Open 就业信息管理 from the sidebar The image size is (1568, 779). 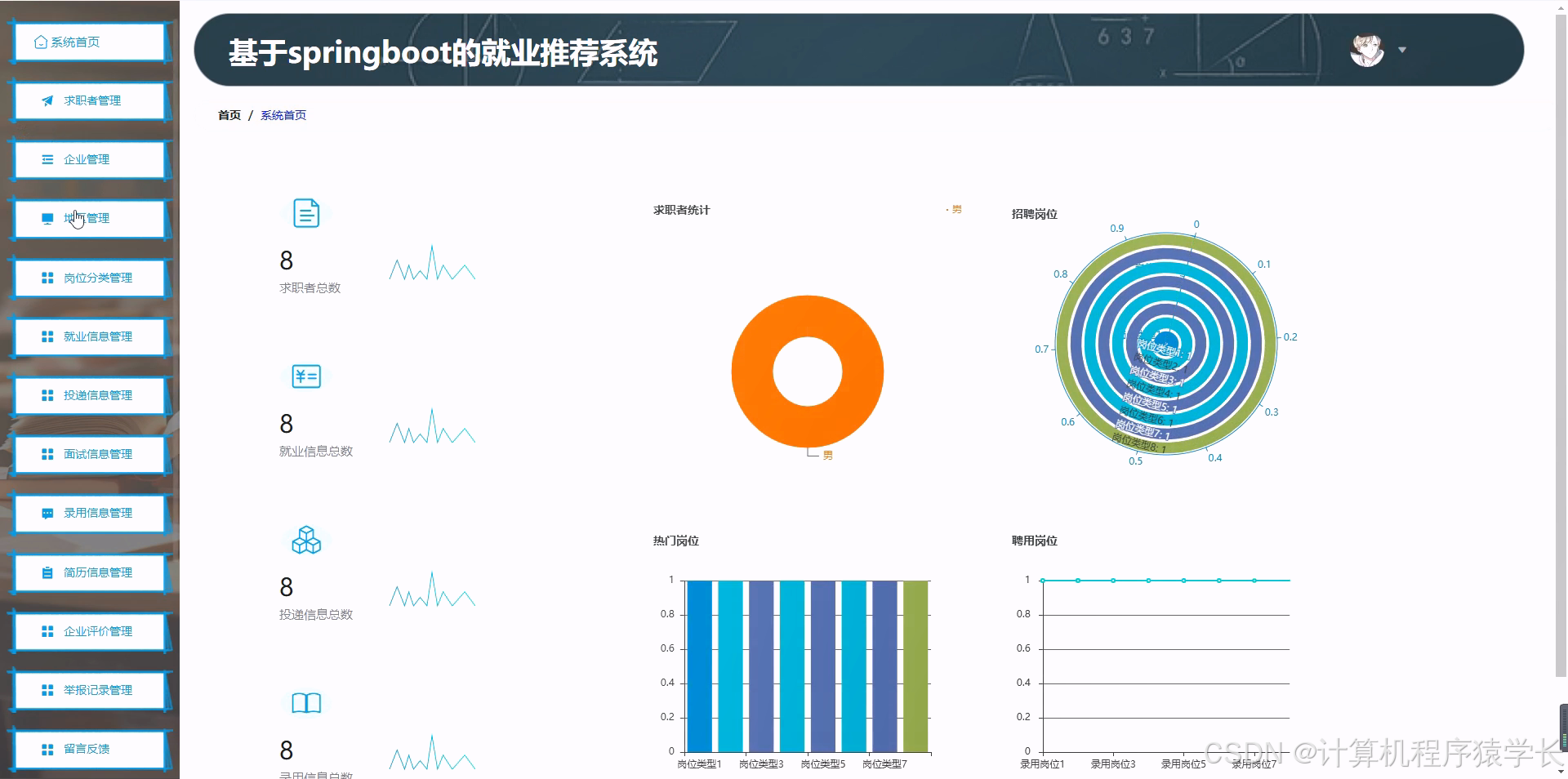pyautogui.click(x=88, y=336)
